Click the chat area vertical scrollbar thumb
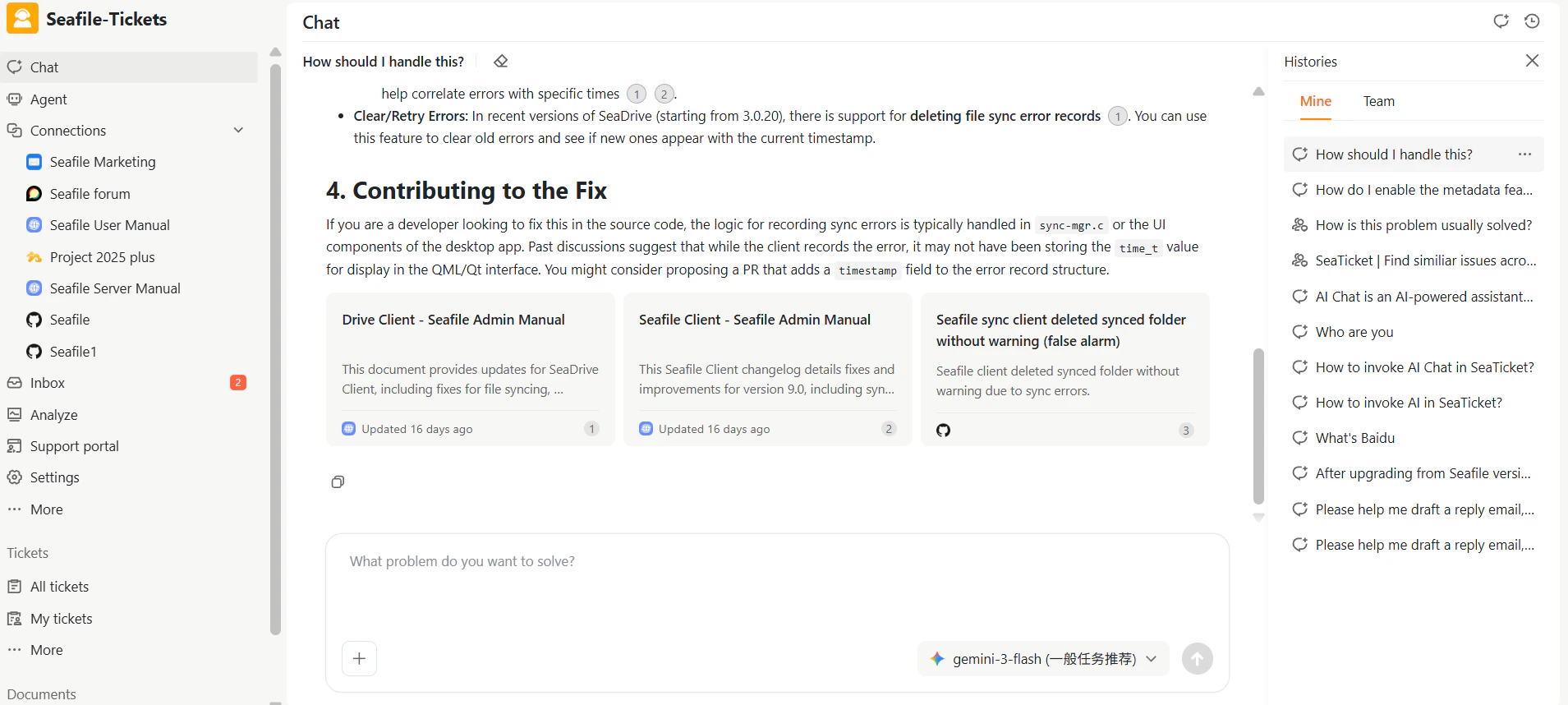Viewport: 1568px width, 705px height. 1258,426
